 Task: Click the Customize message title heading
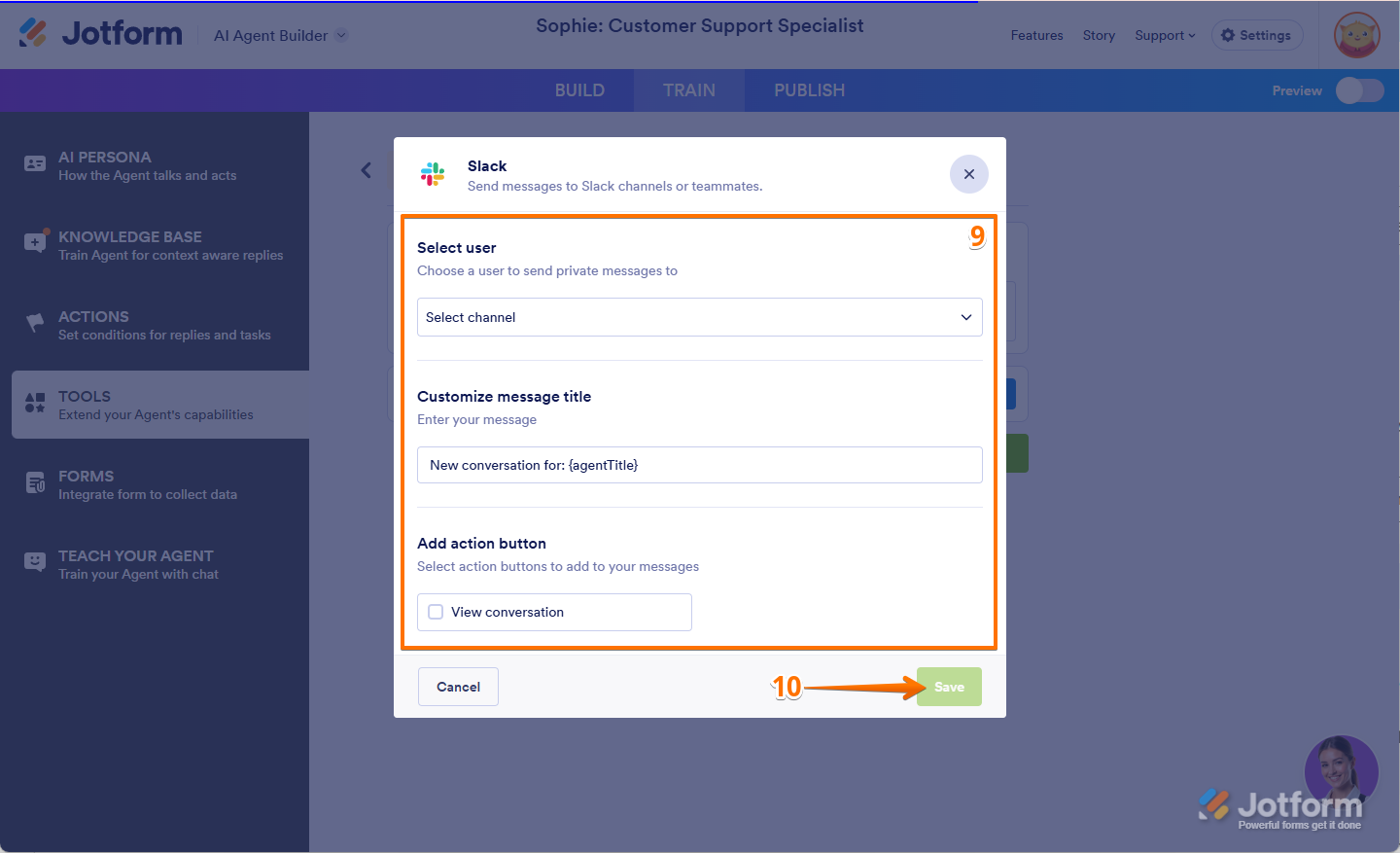[x=504, y=397]
